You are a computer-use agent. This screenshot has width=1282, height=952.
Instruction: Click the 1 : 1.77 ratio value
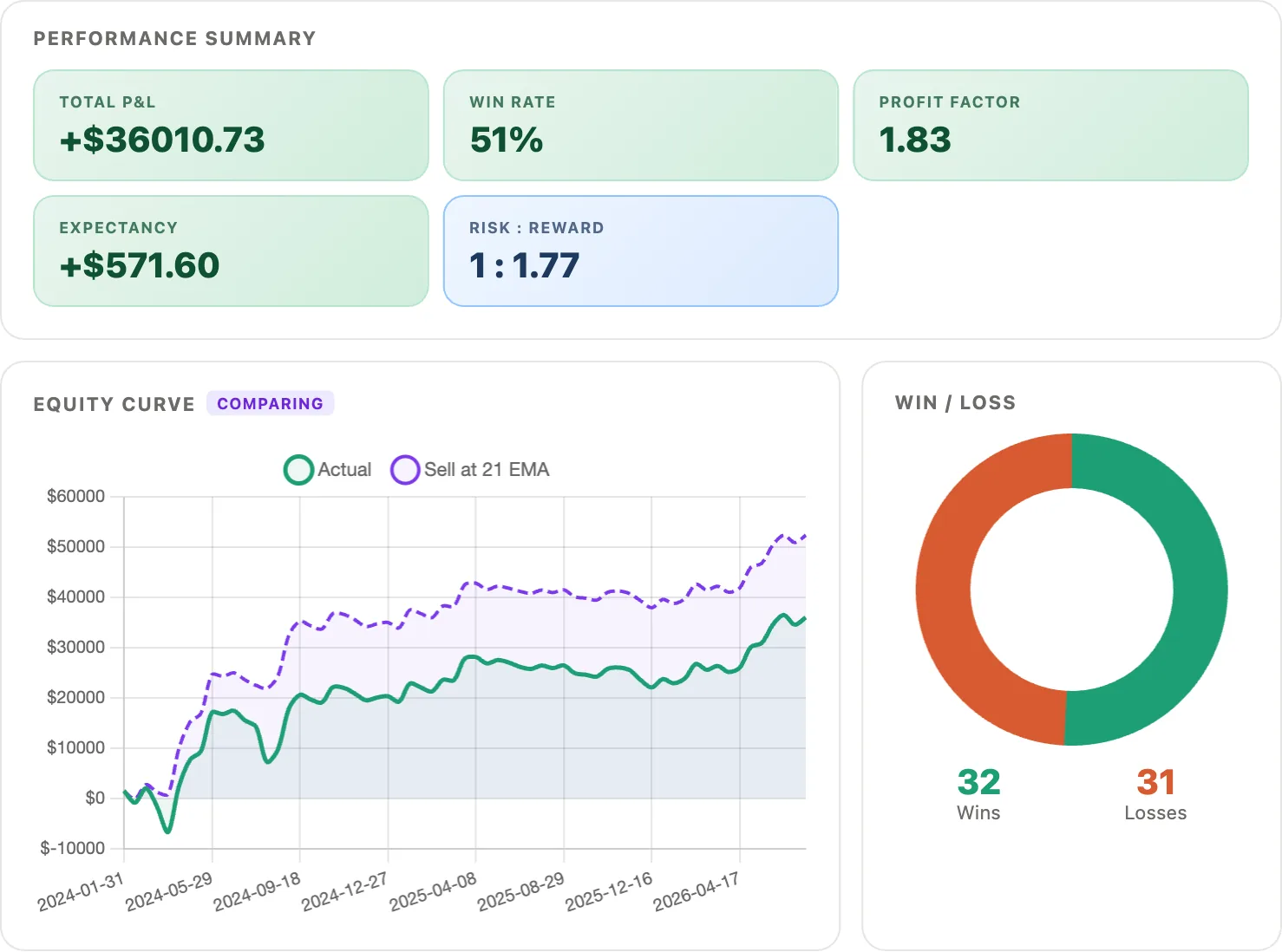pyautogui.click(x=525, y=265)
